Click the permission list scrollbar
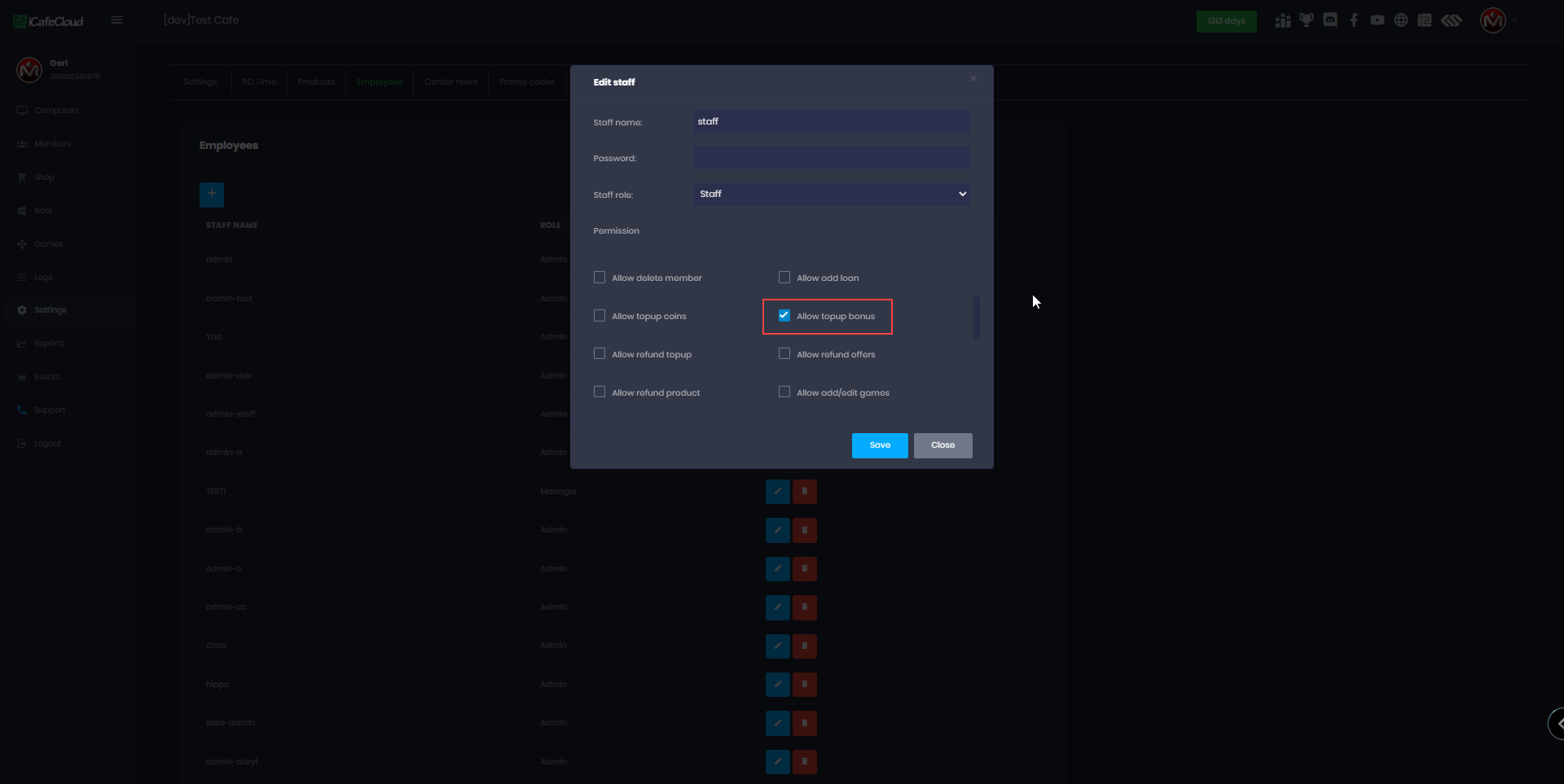The width and height of the screenshot is (1564, 784). coord(977,318)
